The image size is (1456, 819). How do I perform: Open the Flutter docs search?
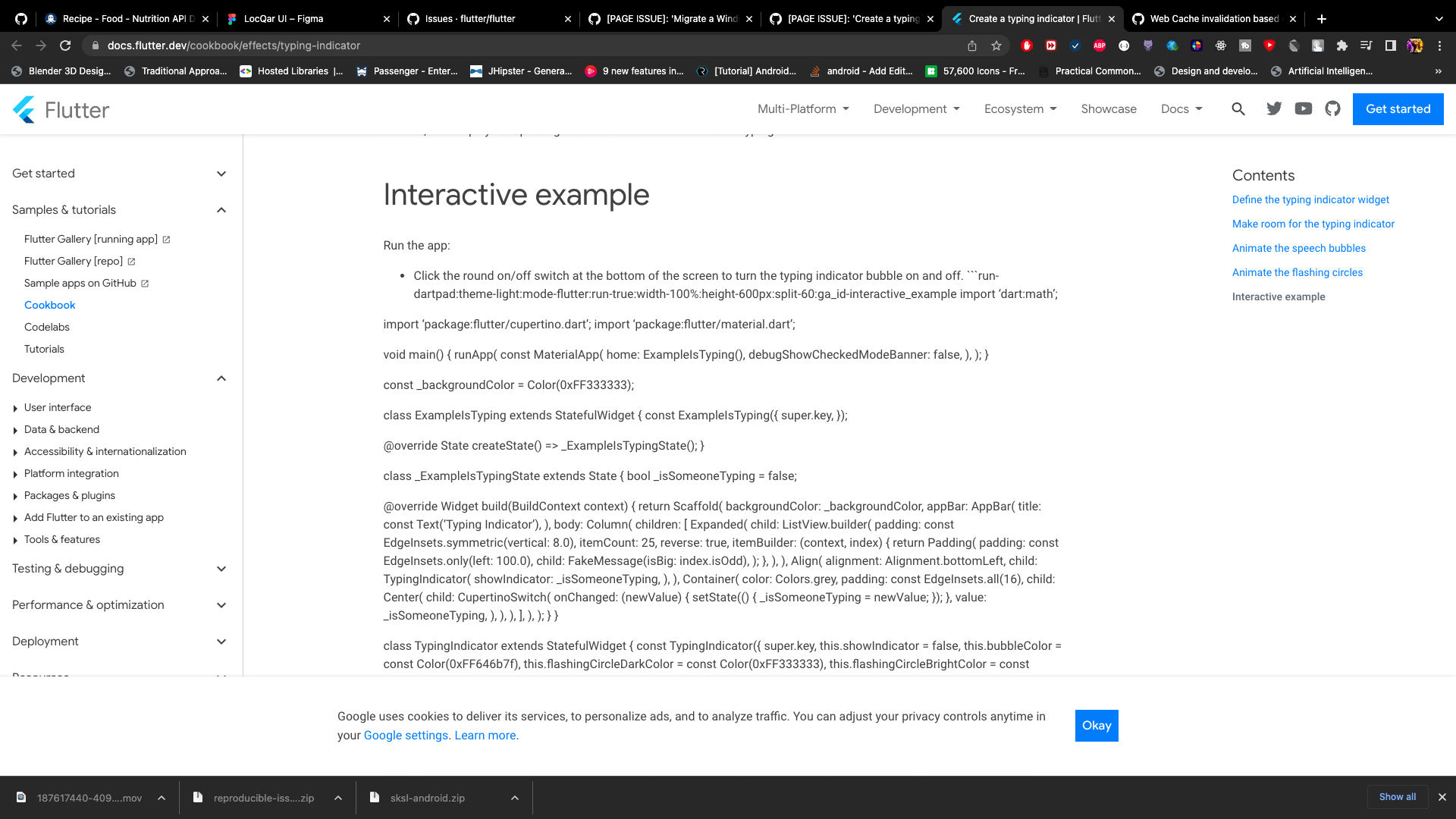coord(1238,108)
